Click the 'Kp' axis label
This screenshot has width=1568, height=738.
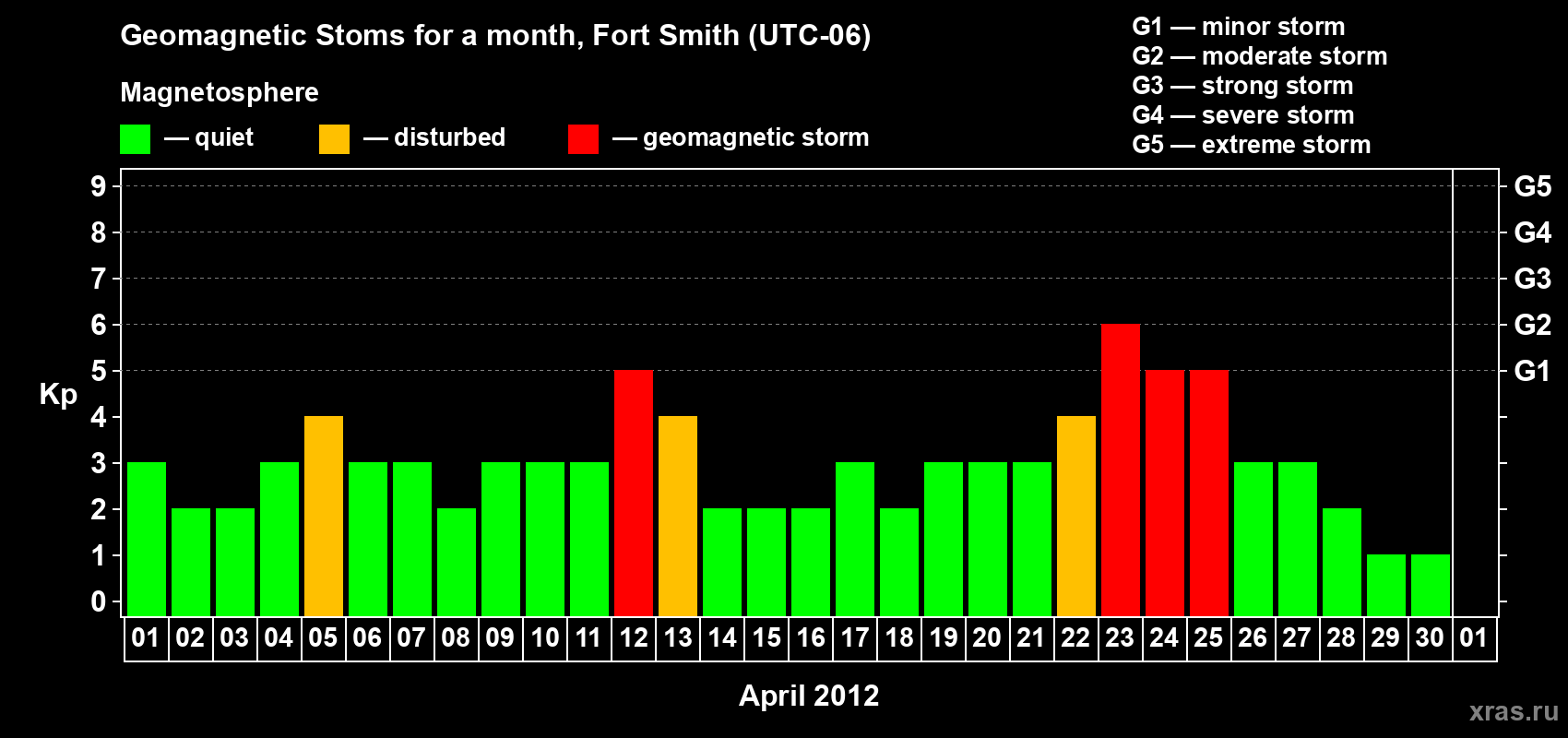point(58,395)
